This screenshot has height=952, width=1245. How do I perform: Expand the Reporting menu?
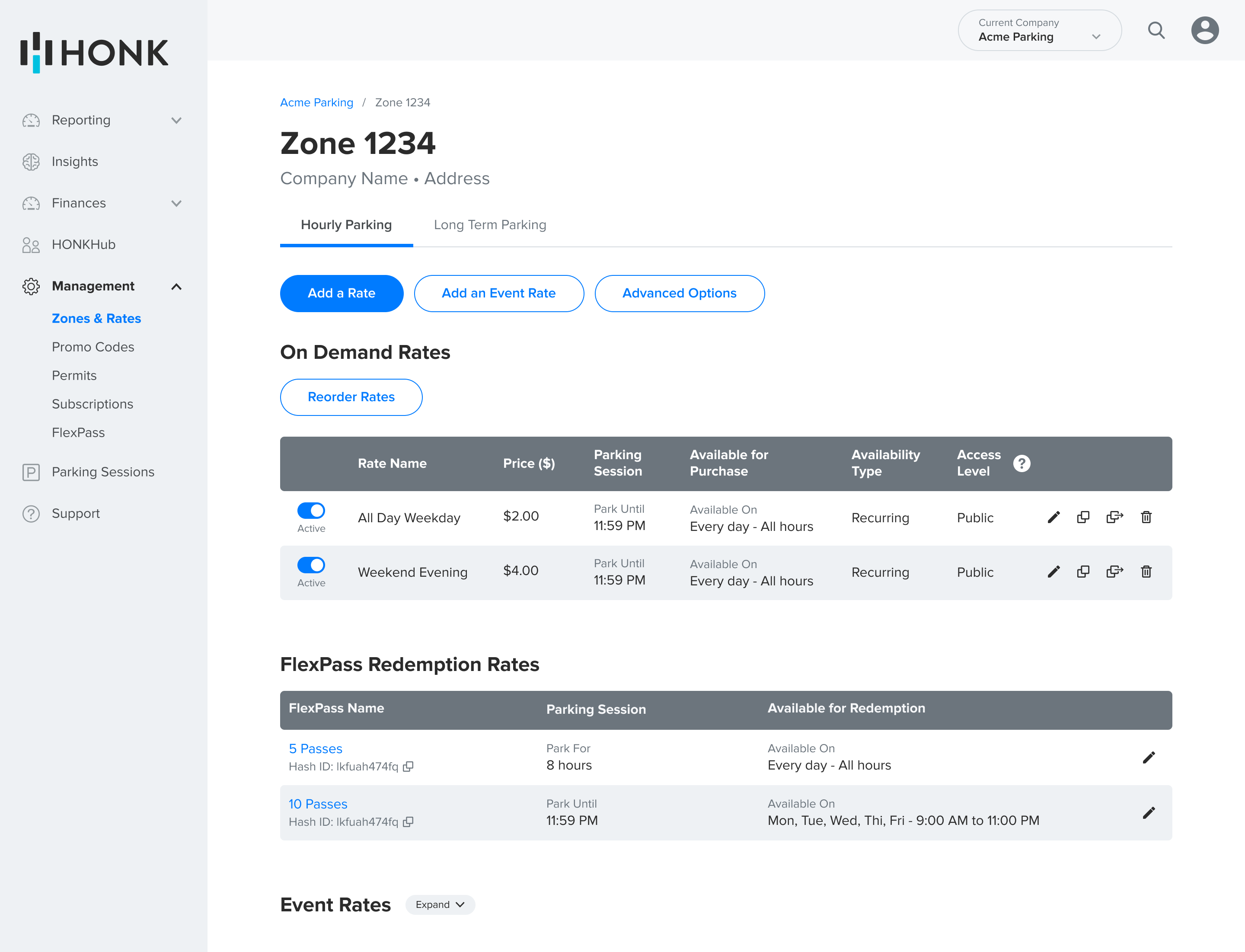pyautogui.click(x=176, y=120)
